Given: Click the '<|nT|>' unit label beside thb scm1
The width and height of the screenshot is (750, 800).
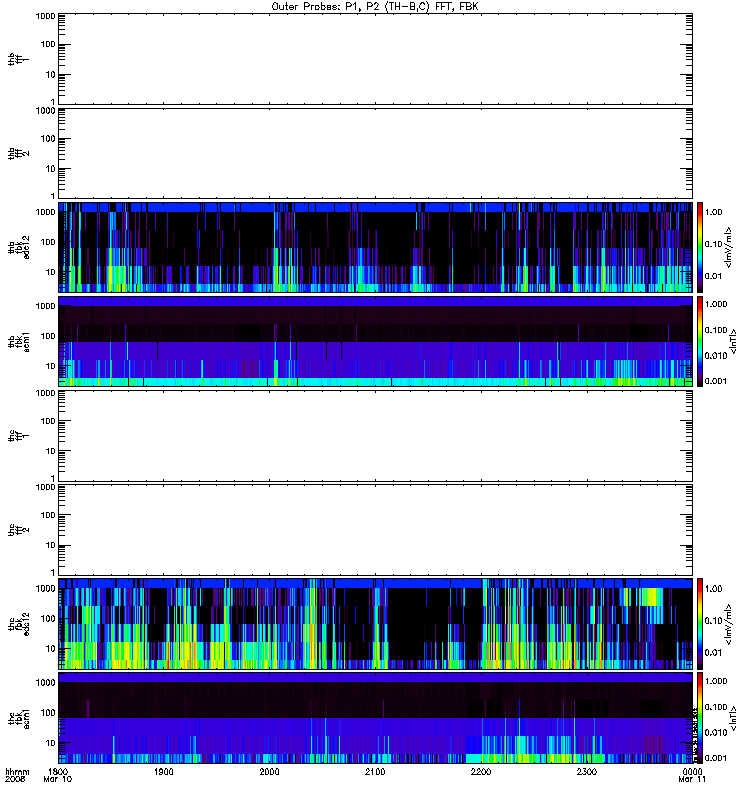Looking at the screenshot, I should pyautogui.click(x=734, y=341).
